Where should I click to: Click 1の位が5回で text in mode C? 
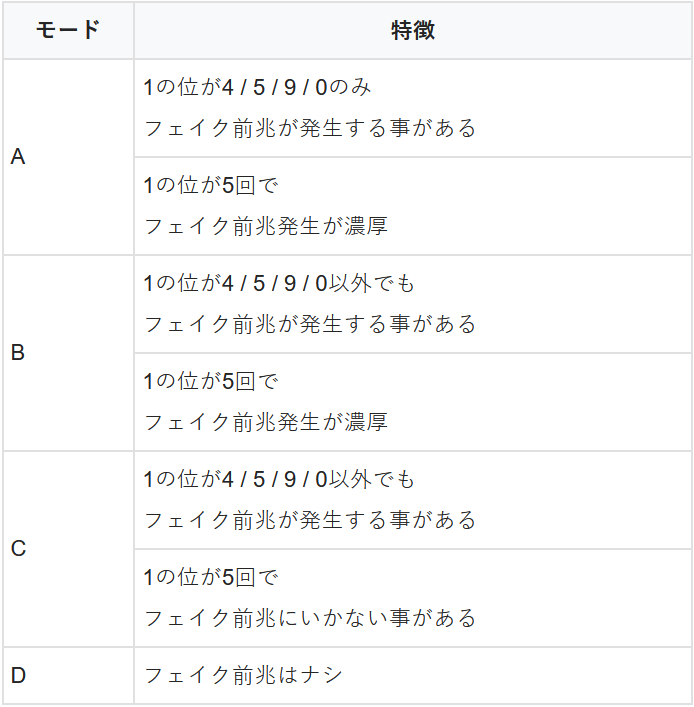point(211,577)
